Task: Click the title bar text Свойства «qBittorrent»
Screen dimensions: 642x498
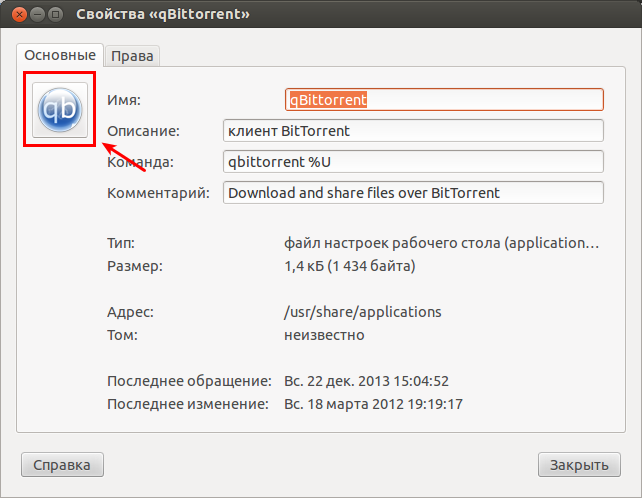Action: click(163, 14)
